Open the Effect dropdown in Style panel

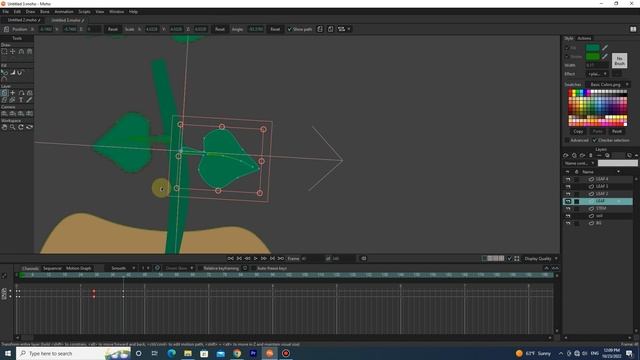[x=598, y=74]
